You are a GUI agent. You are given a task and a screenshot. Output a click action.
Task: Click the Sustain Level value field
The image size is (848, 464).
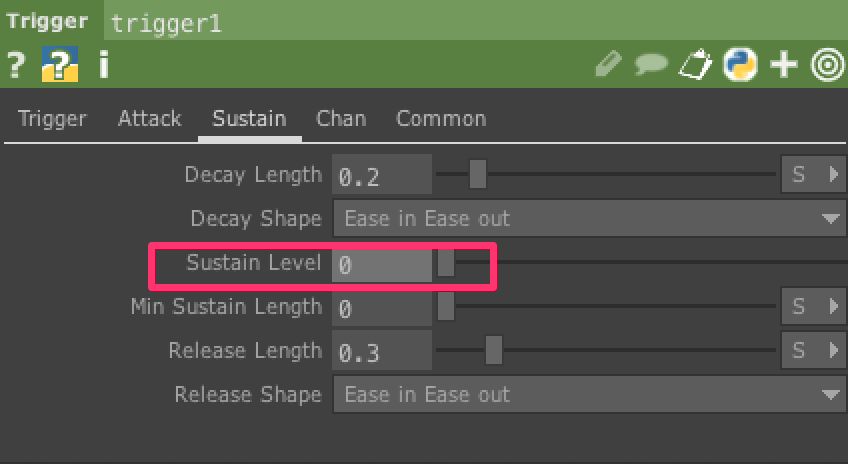(x=382, y=264)
